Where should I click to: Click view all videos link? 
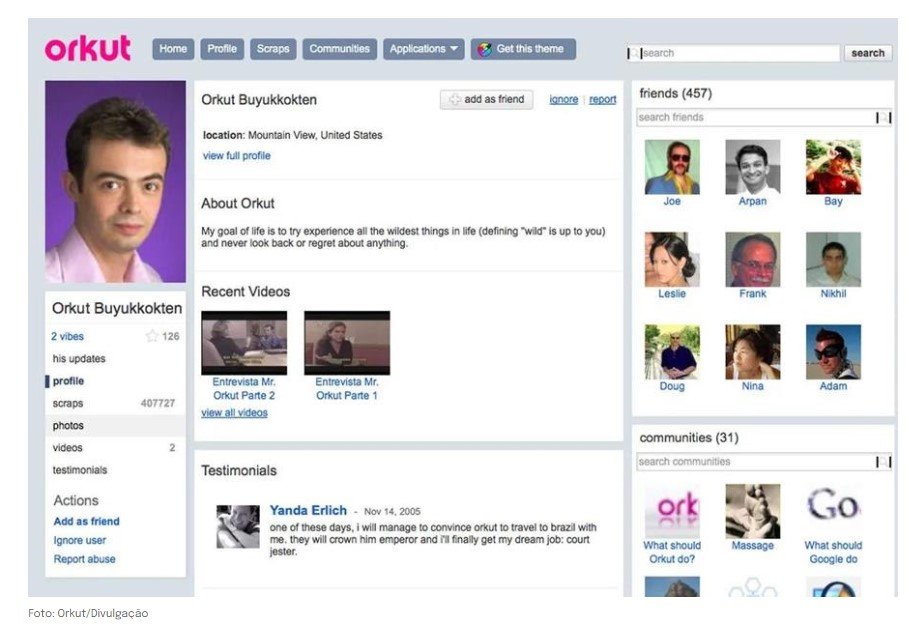pyautogui.click(x=234, y=413)
